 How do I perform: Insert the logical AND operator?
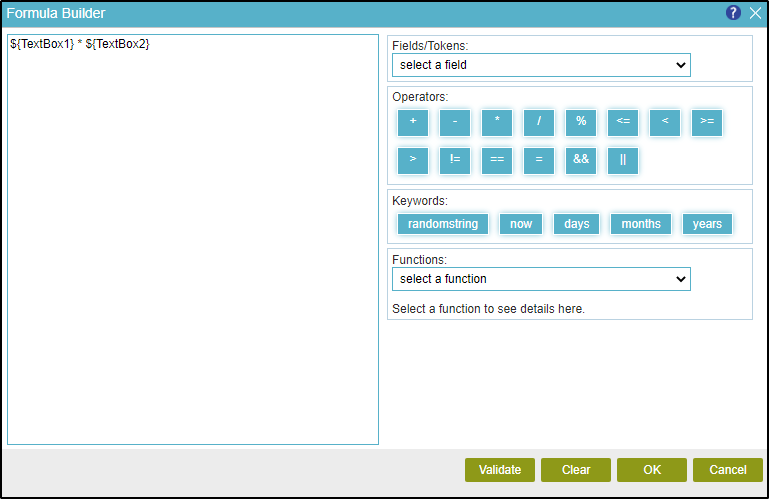(x=581, y=160)
